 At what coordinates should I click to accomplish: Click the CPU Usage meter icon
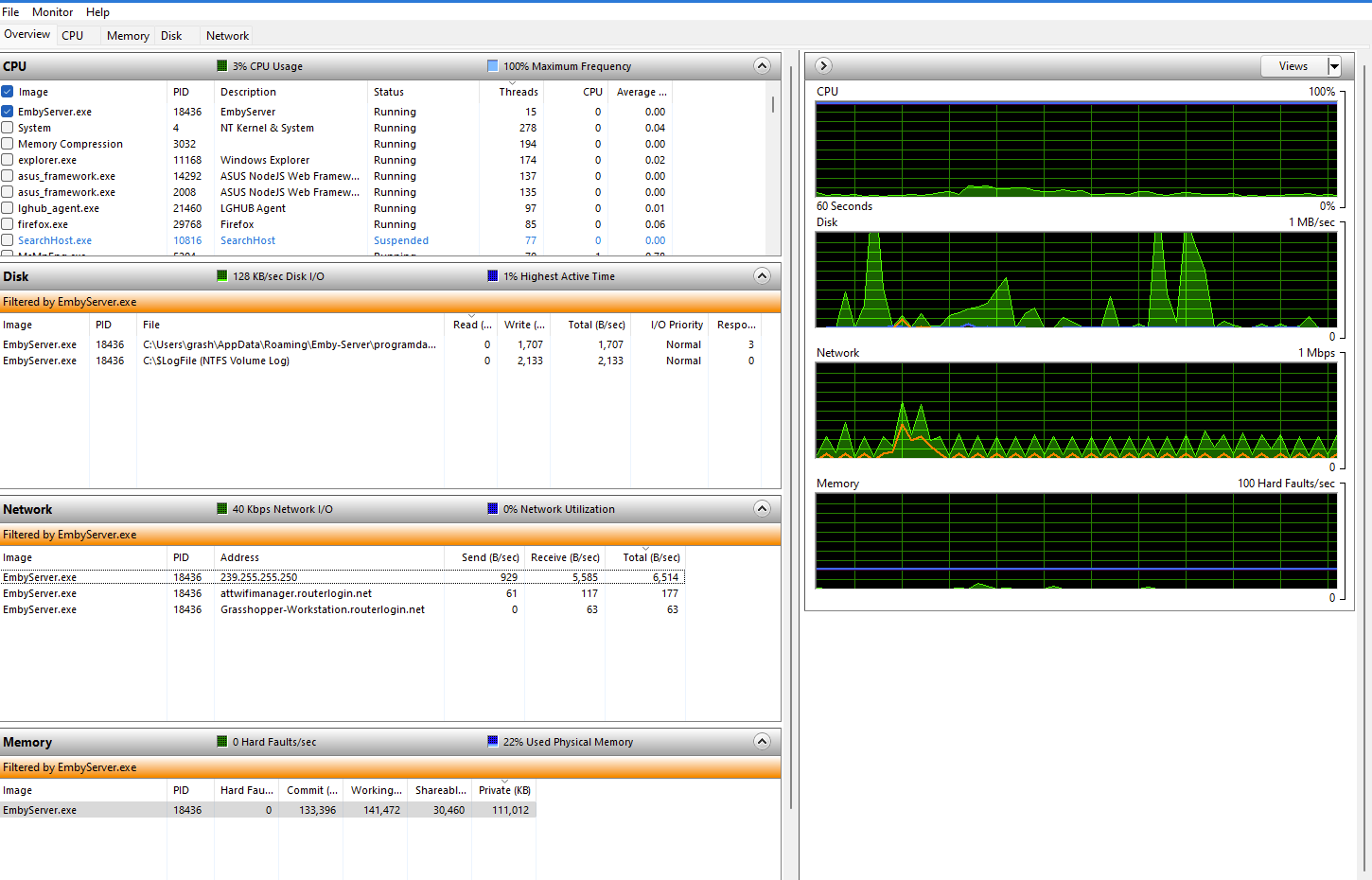(x=222, y=66)
